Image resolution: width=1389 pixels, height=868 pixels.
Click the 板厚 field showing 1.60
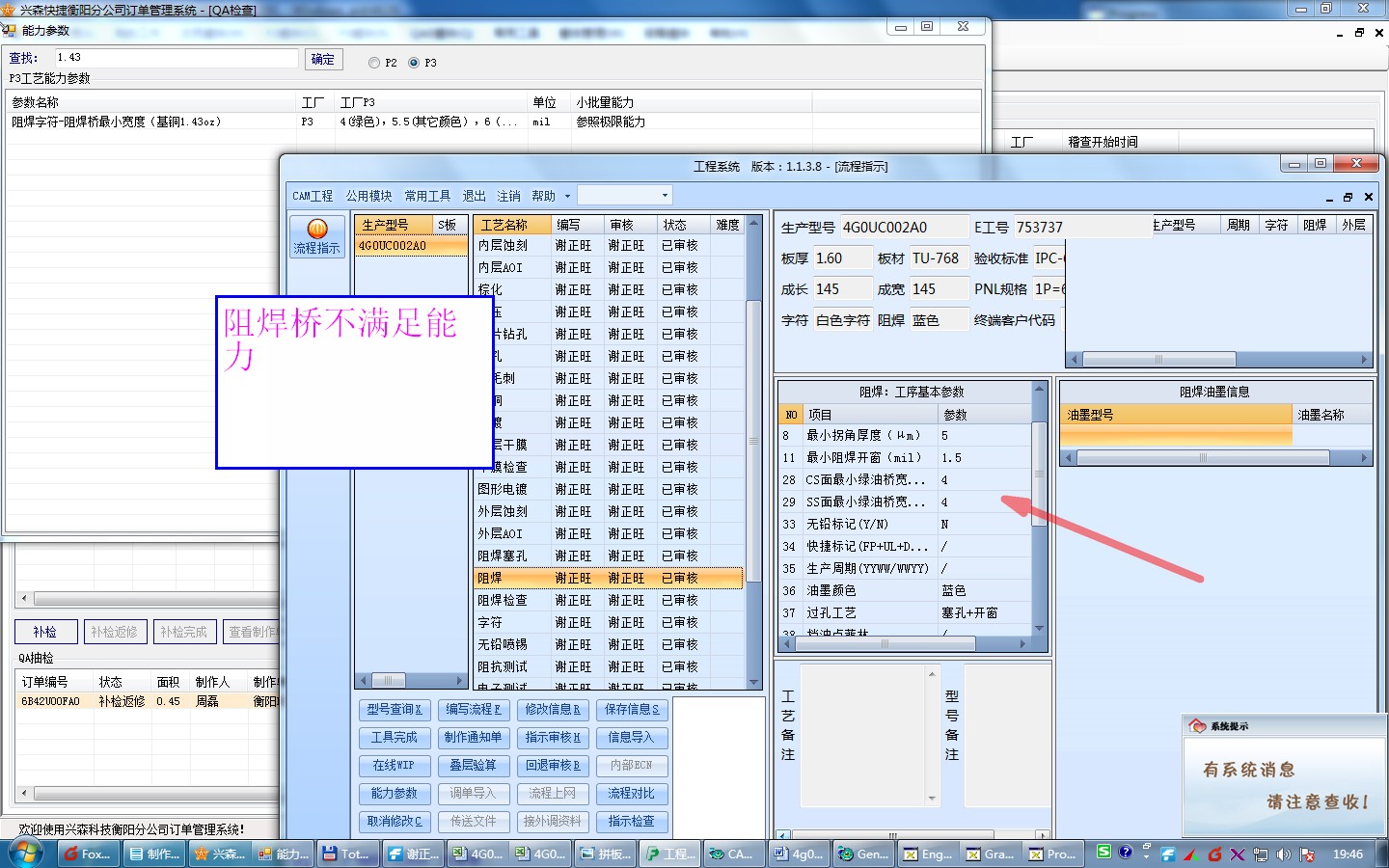click(842, 258)
